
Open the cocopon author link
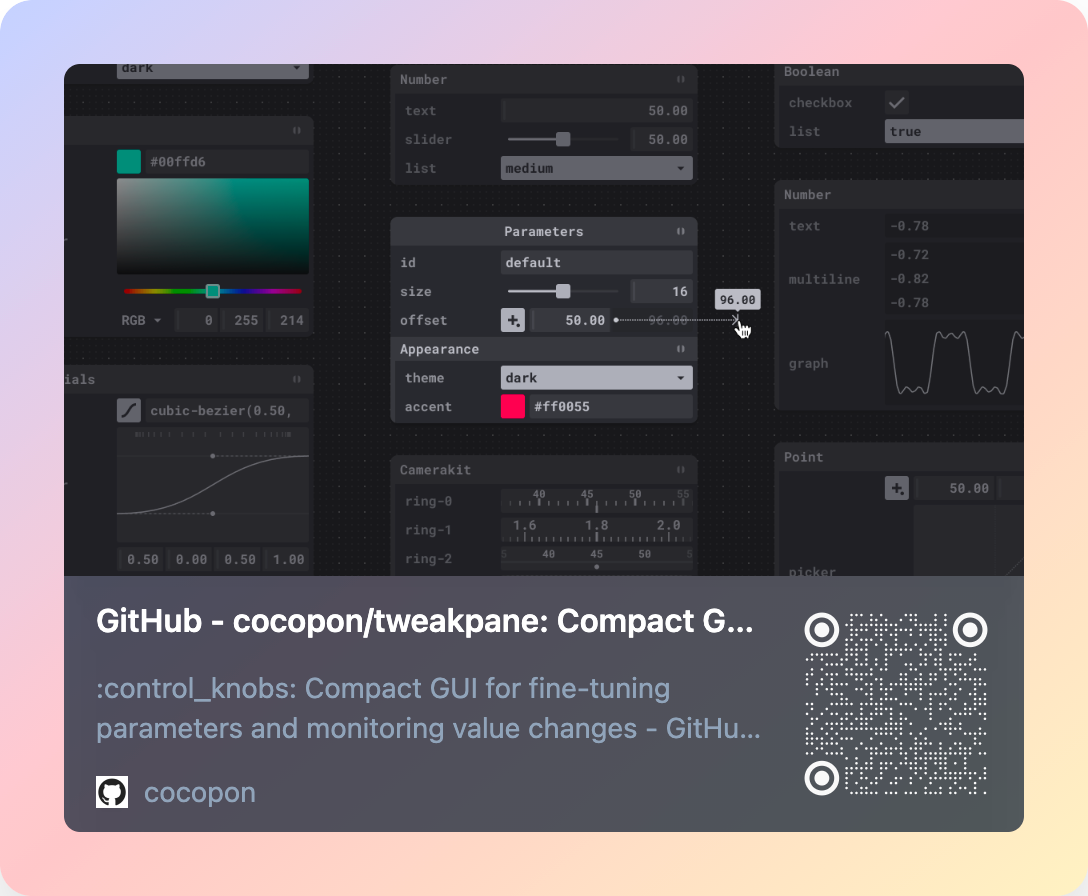200,793
